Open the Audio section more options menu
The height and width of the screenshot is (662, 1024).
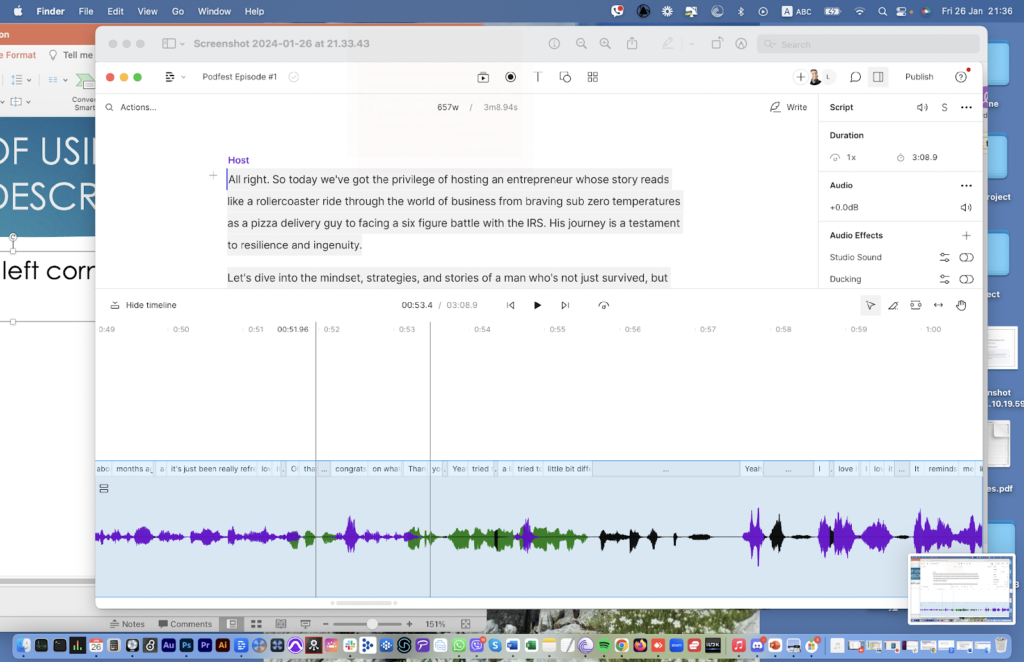tap(966, 185)
